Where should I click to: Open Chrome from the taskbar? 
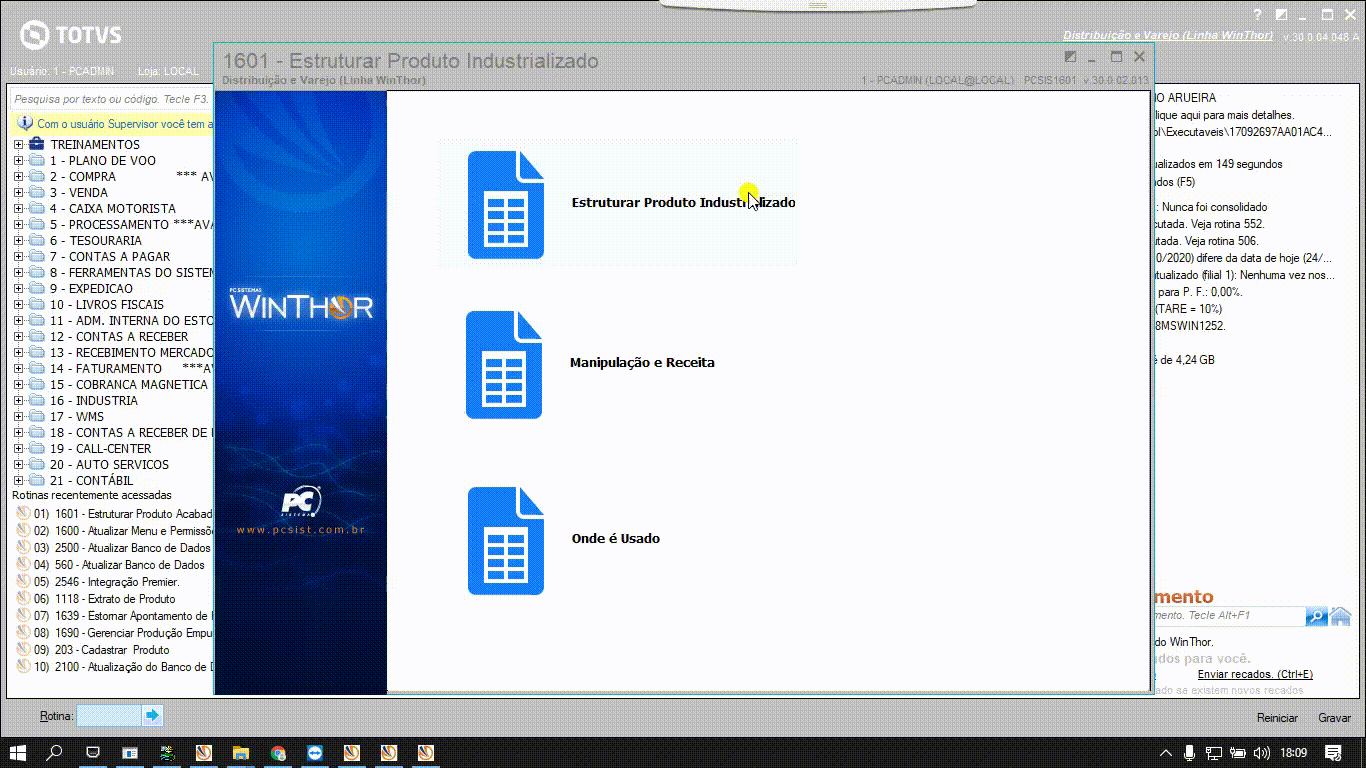pyautogui.click(x=278, y=752)
